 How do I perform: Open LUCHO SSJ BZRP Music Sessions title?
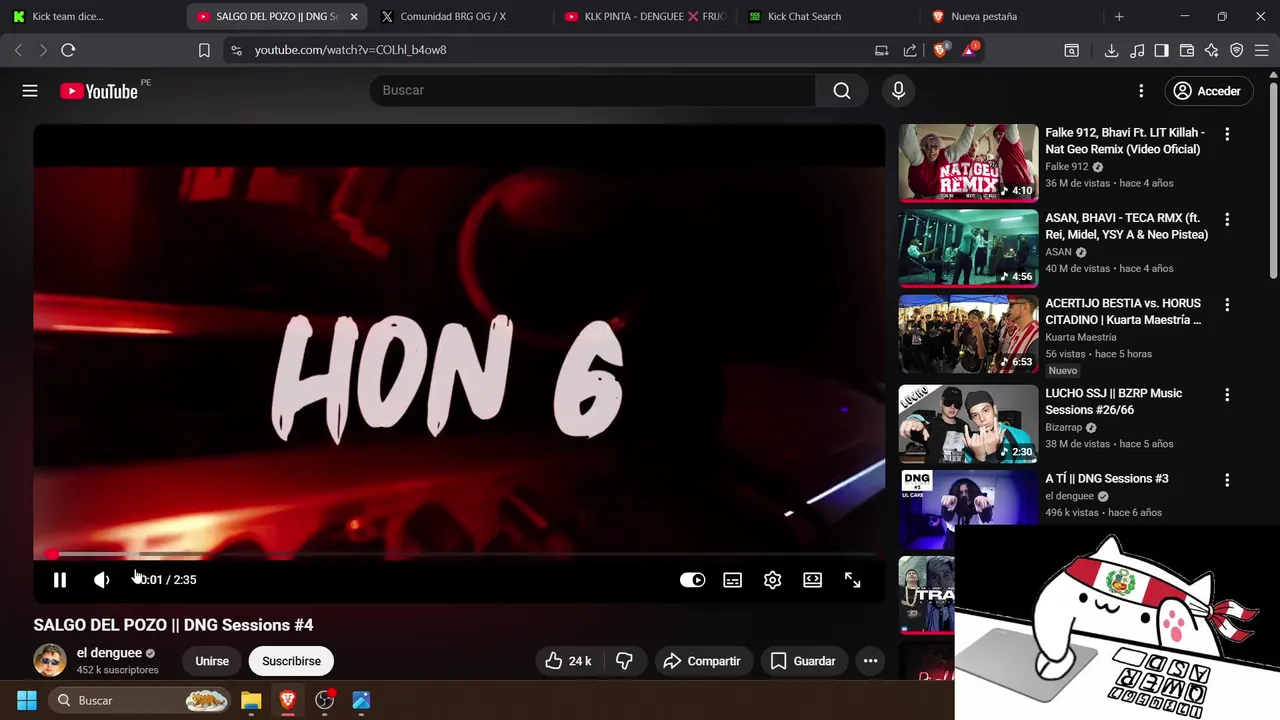coord(1114,401)
